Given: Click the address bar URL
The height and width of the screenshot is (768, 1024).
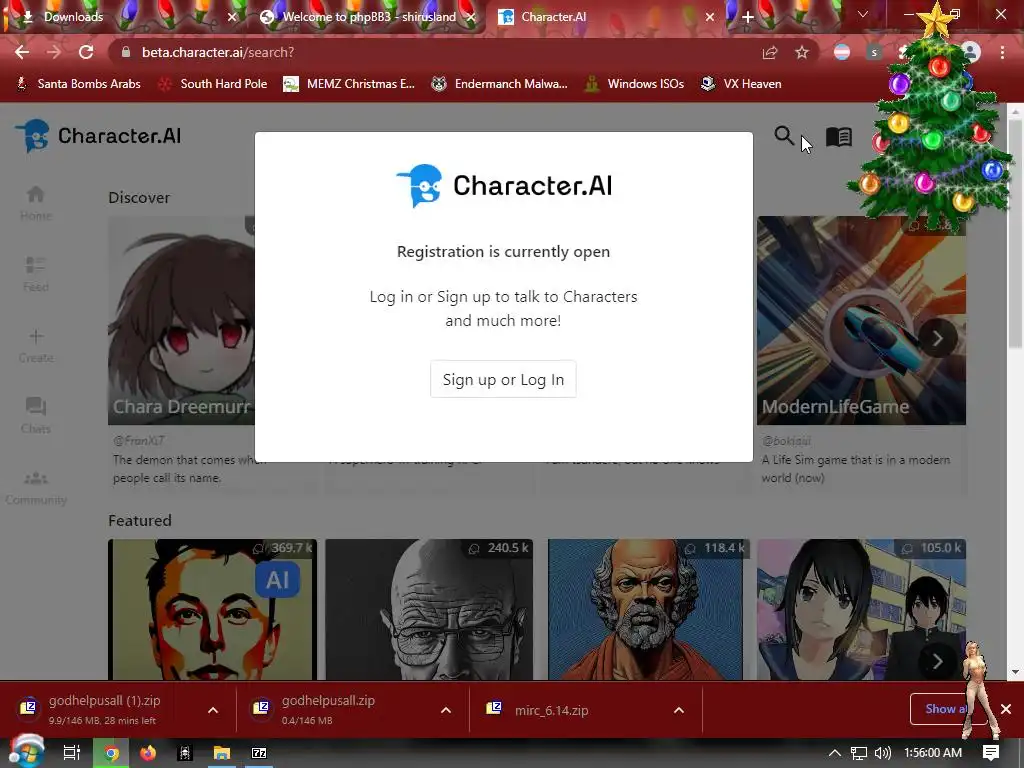Looking at the screenshot, I should pyautogui.click(x=218, y=52).
